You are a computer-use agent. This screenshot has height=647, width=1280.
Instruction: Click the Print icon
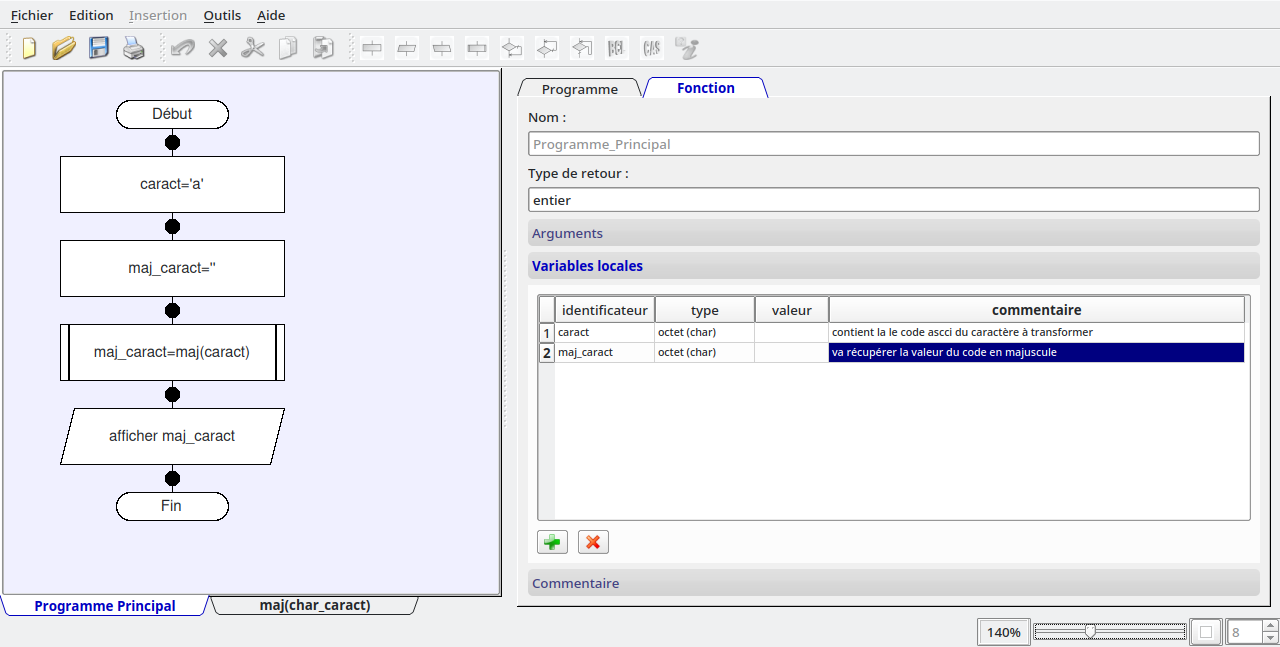click(x=134, y=48)
